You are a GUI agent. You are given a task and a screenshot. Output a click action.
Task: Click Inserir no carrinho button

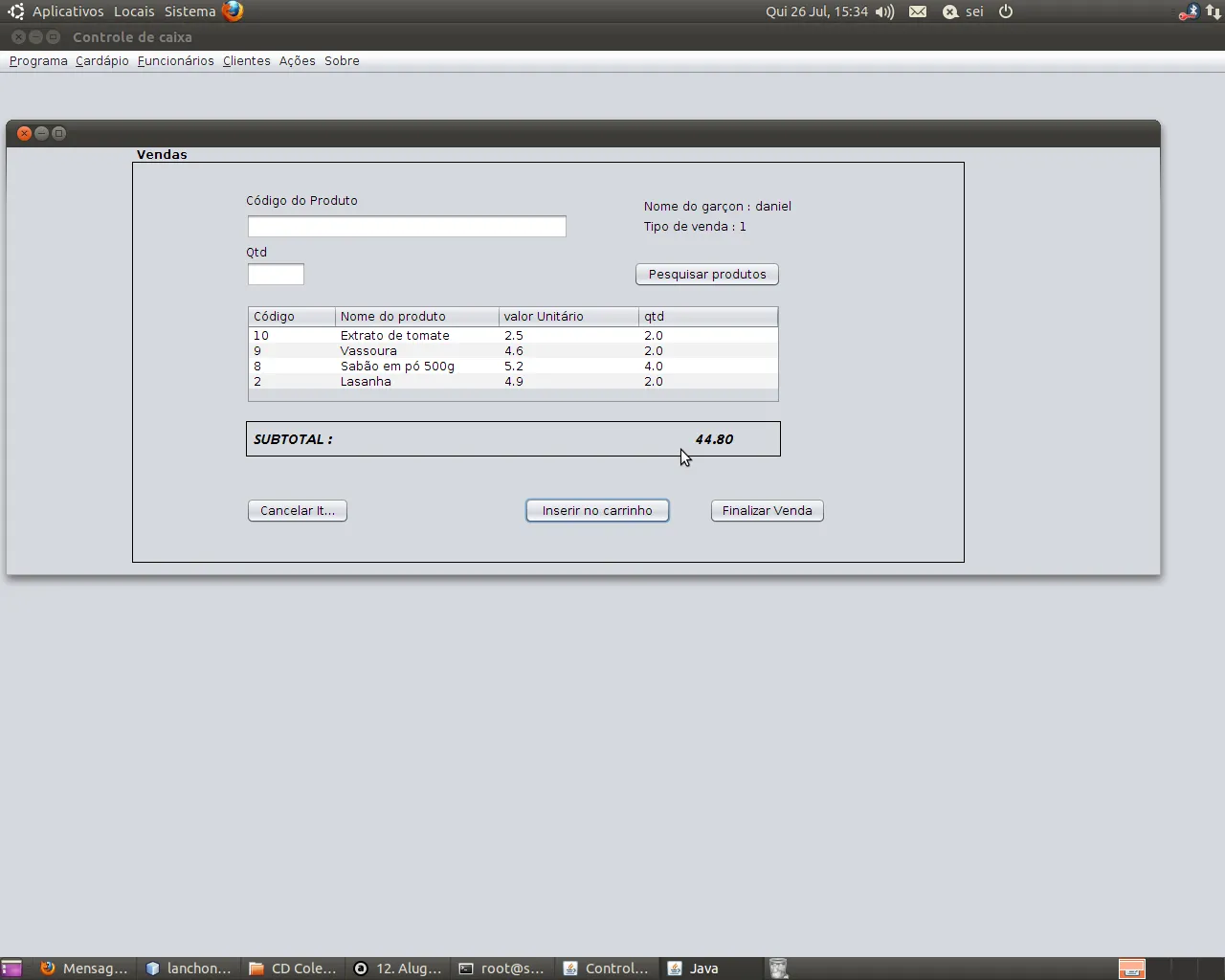pos(597,511)
